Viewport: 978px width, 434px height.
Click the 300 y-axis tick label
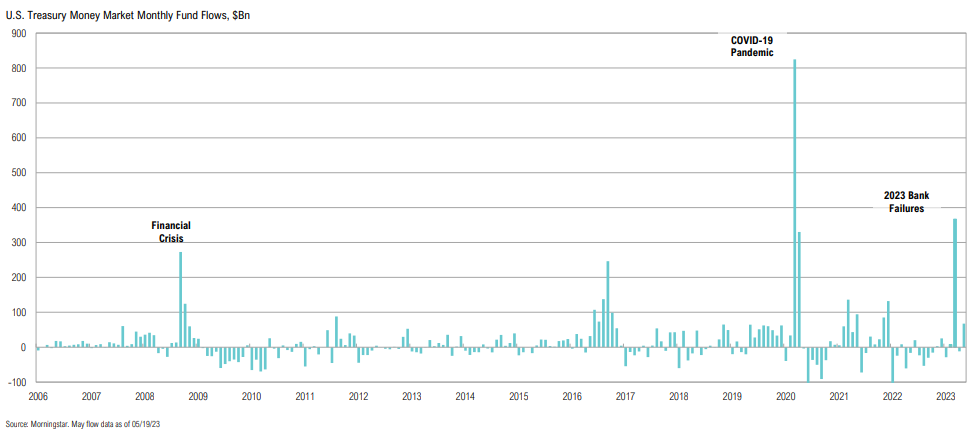pyautogui.click(x=18, y=243)
